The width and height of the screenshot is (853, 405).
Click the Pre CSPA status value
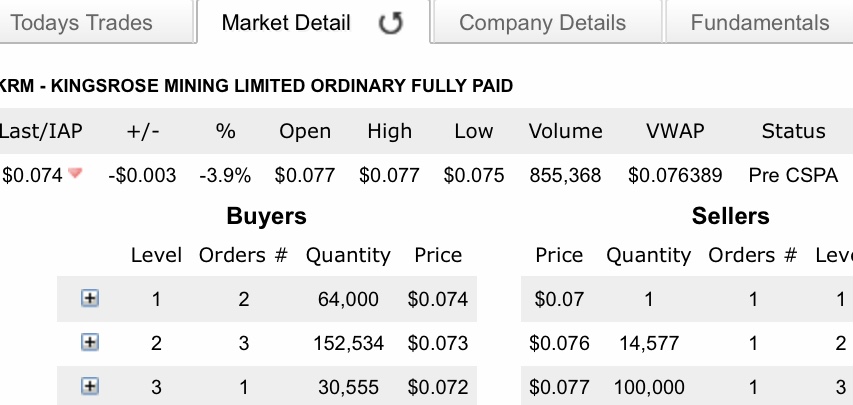click(793, 175)
